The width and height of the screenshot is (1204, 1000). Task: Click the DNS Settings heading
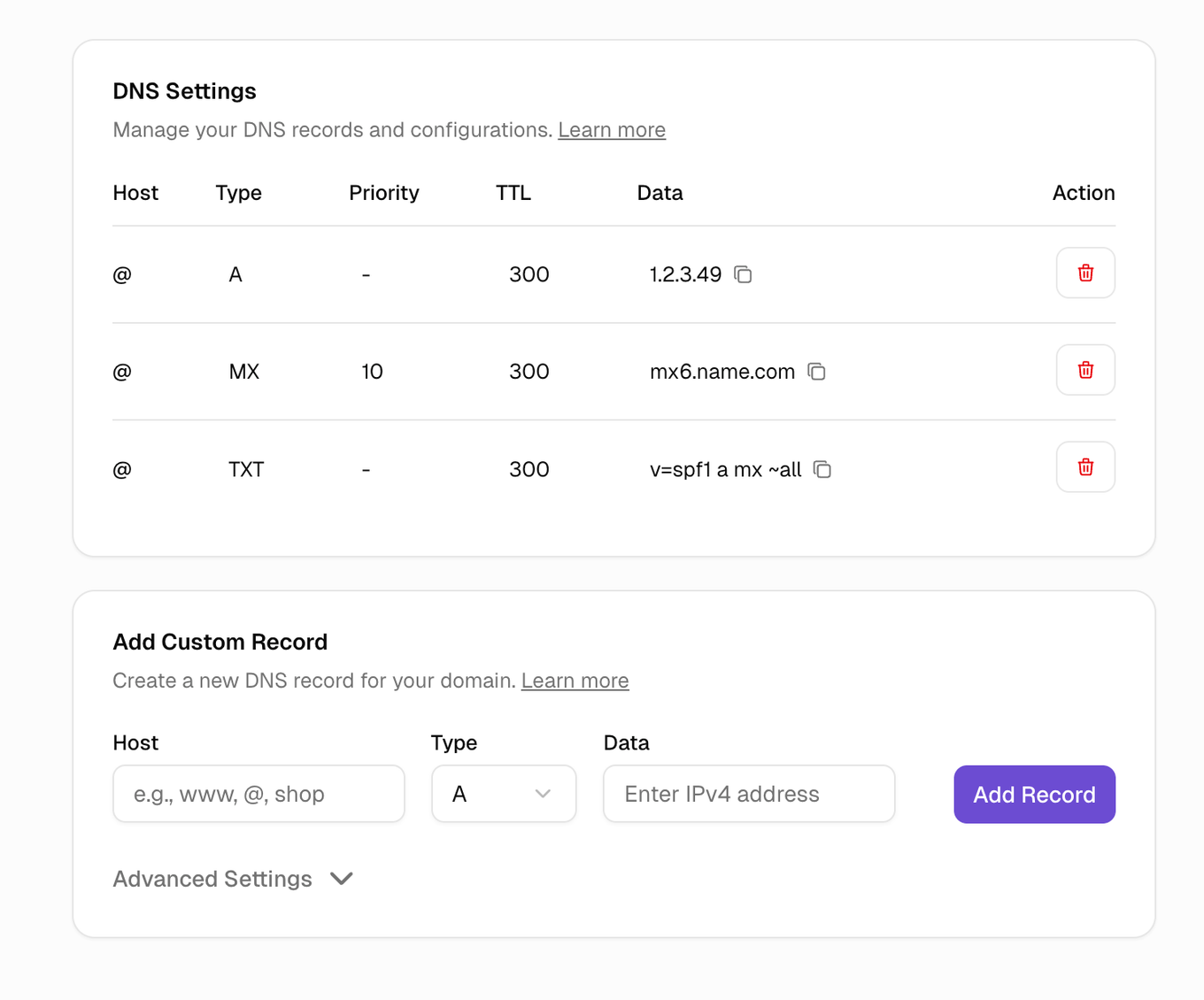coord(184,91)
